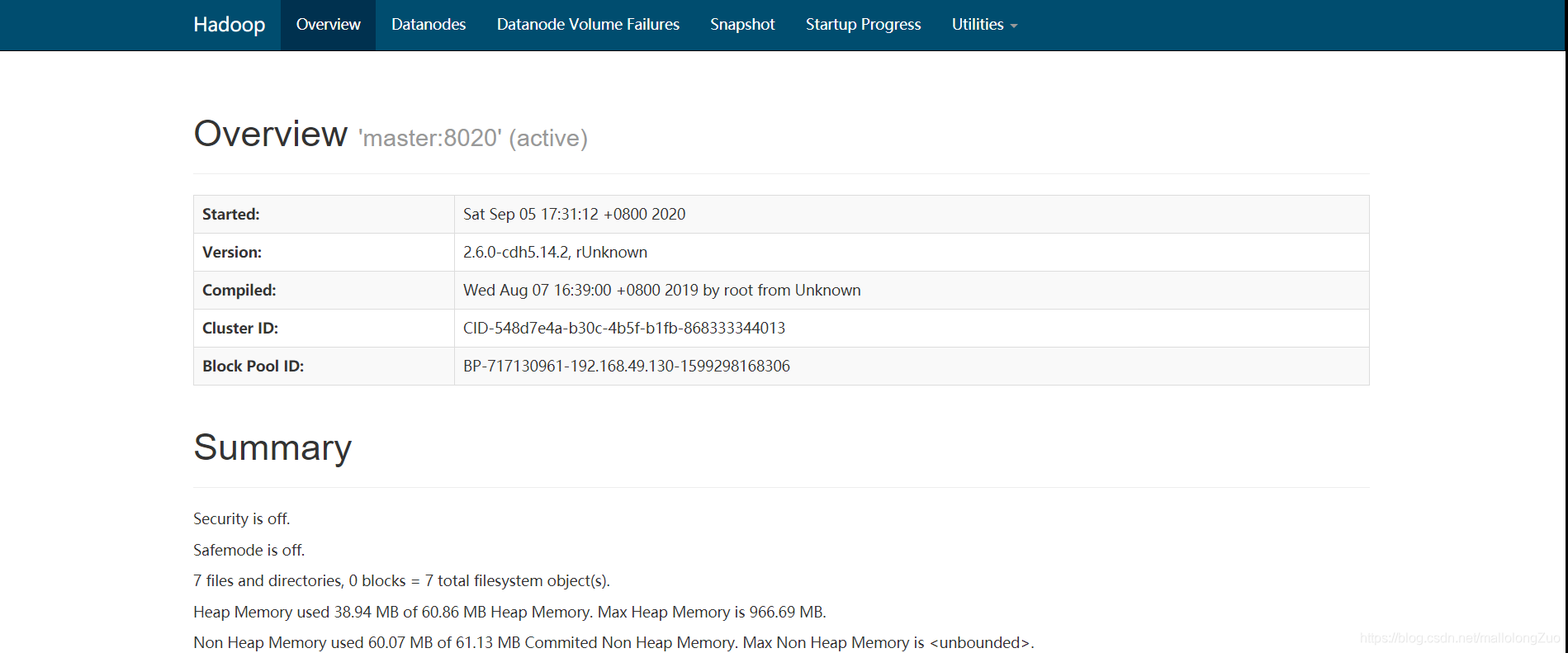The width and height of the screenshot is (1568, 653).
Task: Click the Overview page heading
Action: point(271,134)
